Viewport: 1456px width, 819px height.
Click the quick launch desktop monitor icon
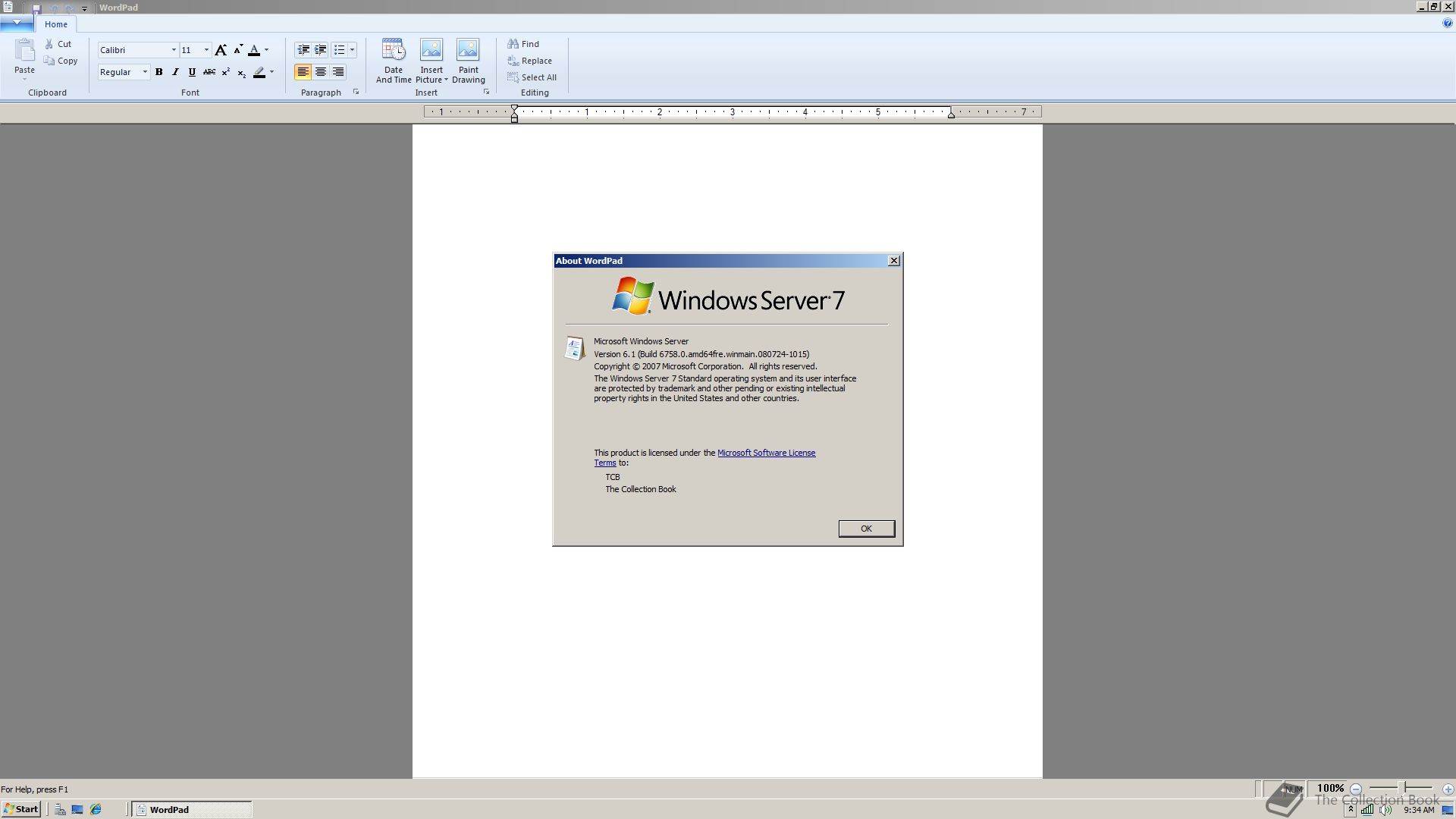(x=77, y=809)
